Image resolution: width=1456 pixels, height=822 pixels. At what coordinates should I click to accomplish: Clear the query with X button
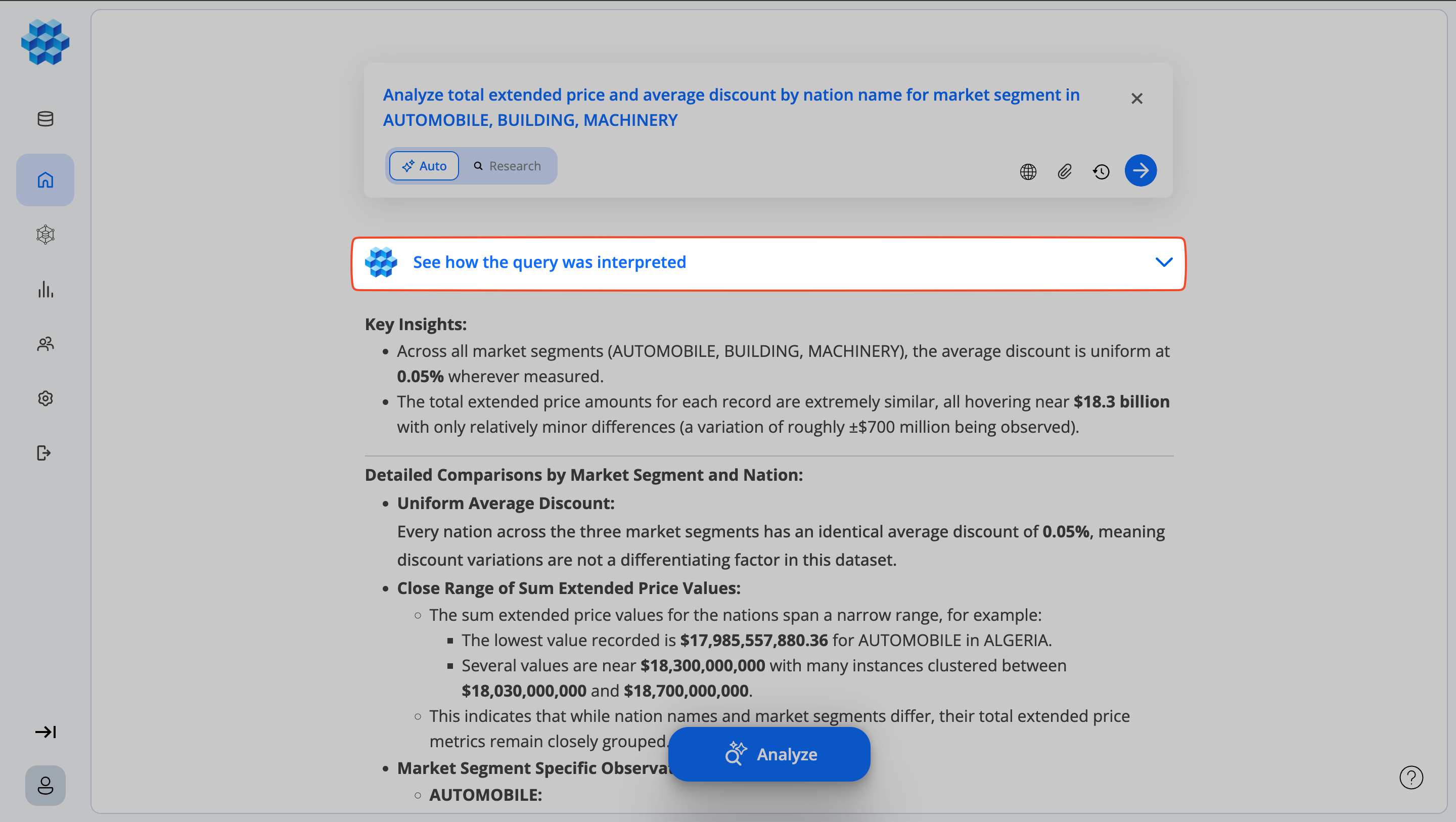[x=1136, y=99]
